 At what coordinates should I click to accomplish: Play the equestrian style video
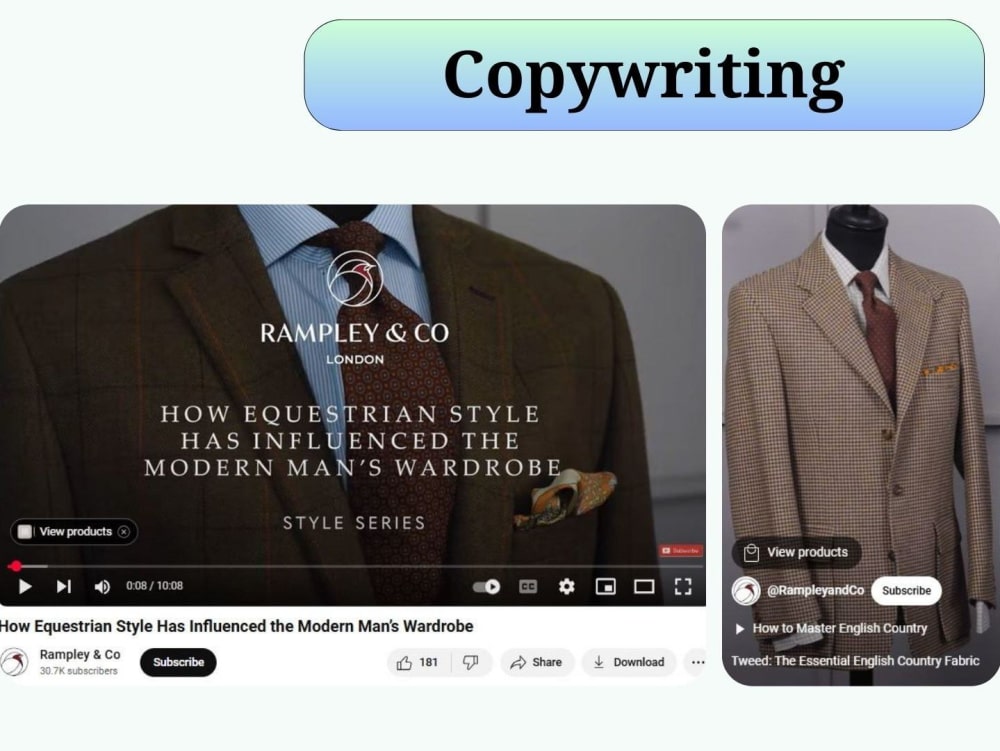point(25,586)
